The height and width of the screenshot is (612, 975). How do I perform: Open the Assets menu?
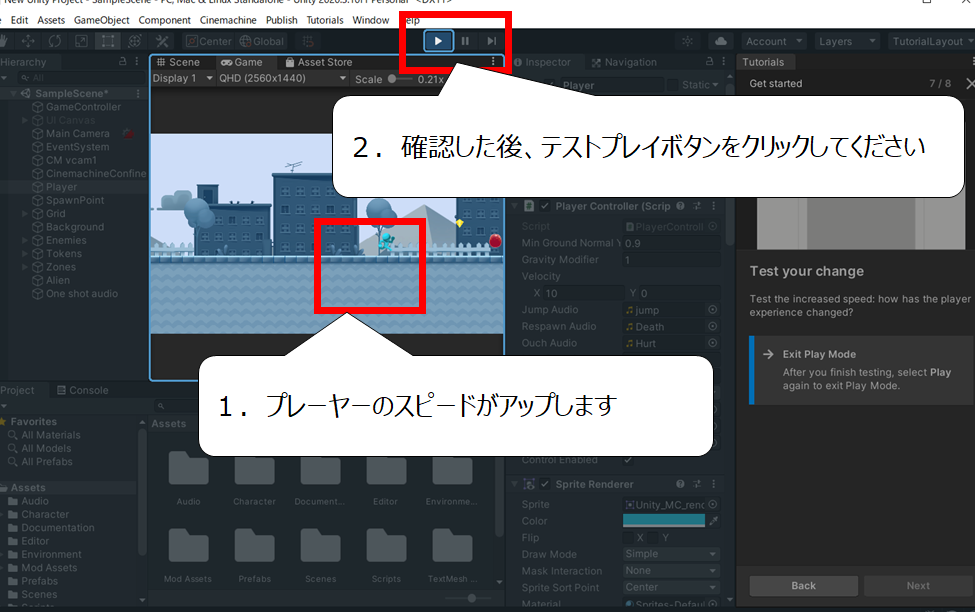click(51, 20)
